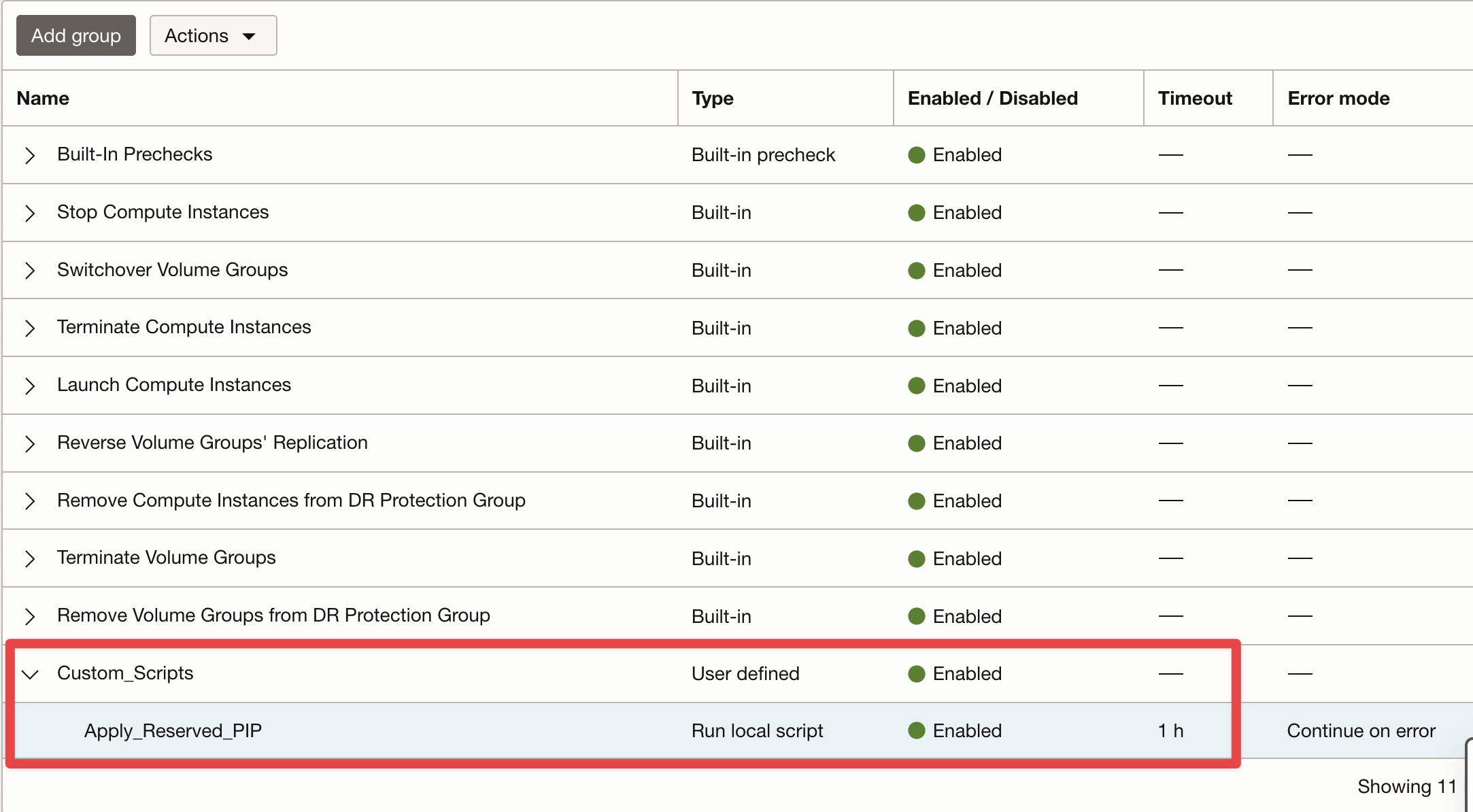Expand Launch Compute Instances group

click(29, 386)
